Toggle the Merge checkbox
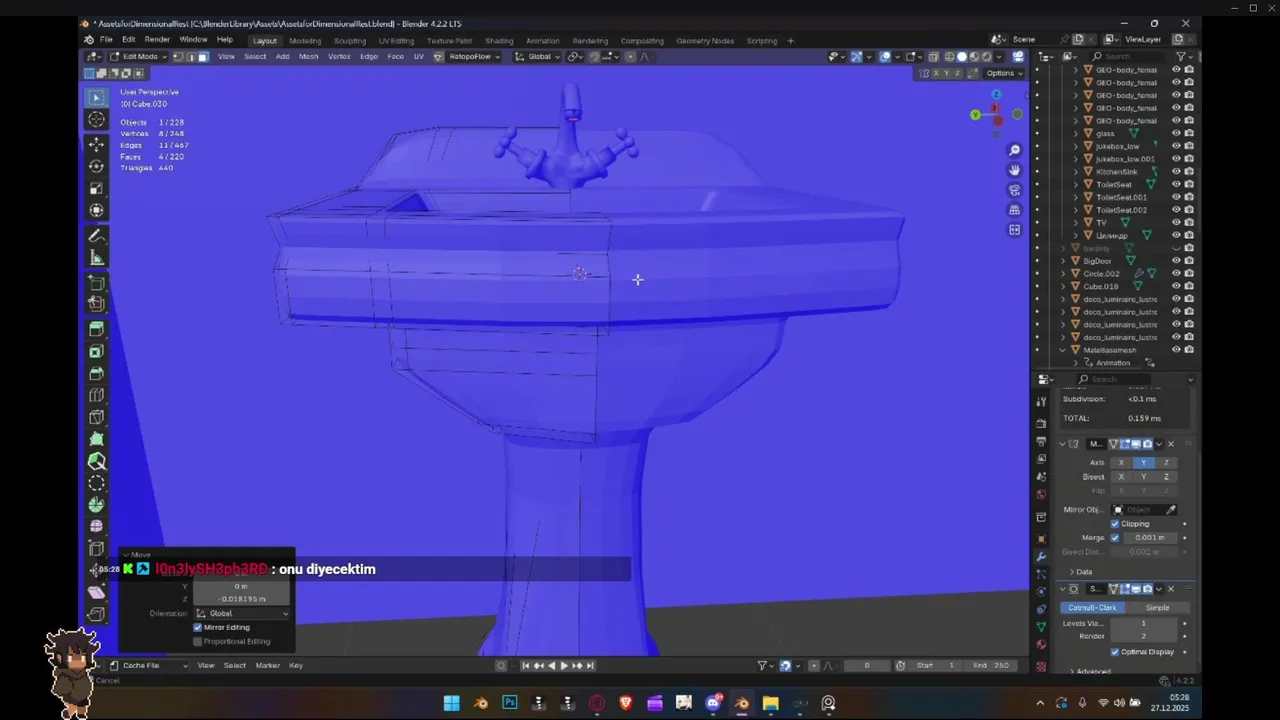Screen dimensions: 1280x720 (1115, 538)
